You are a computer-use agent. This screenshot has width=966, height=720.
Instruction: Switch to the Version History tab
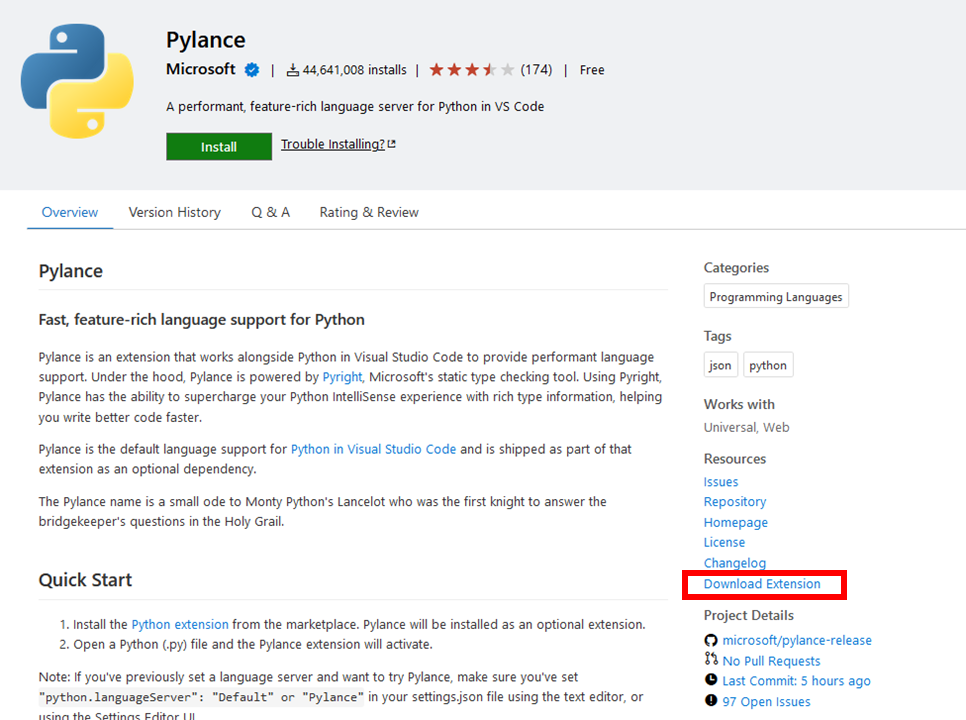click(x=174, y=212)
